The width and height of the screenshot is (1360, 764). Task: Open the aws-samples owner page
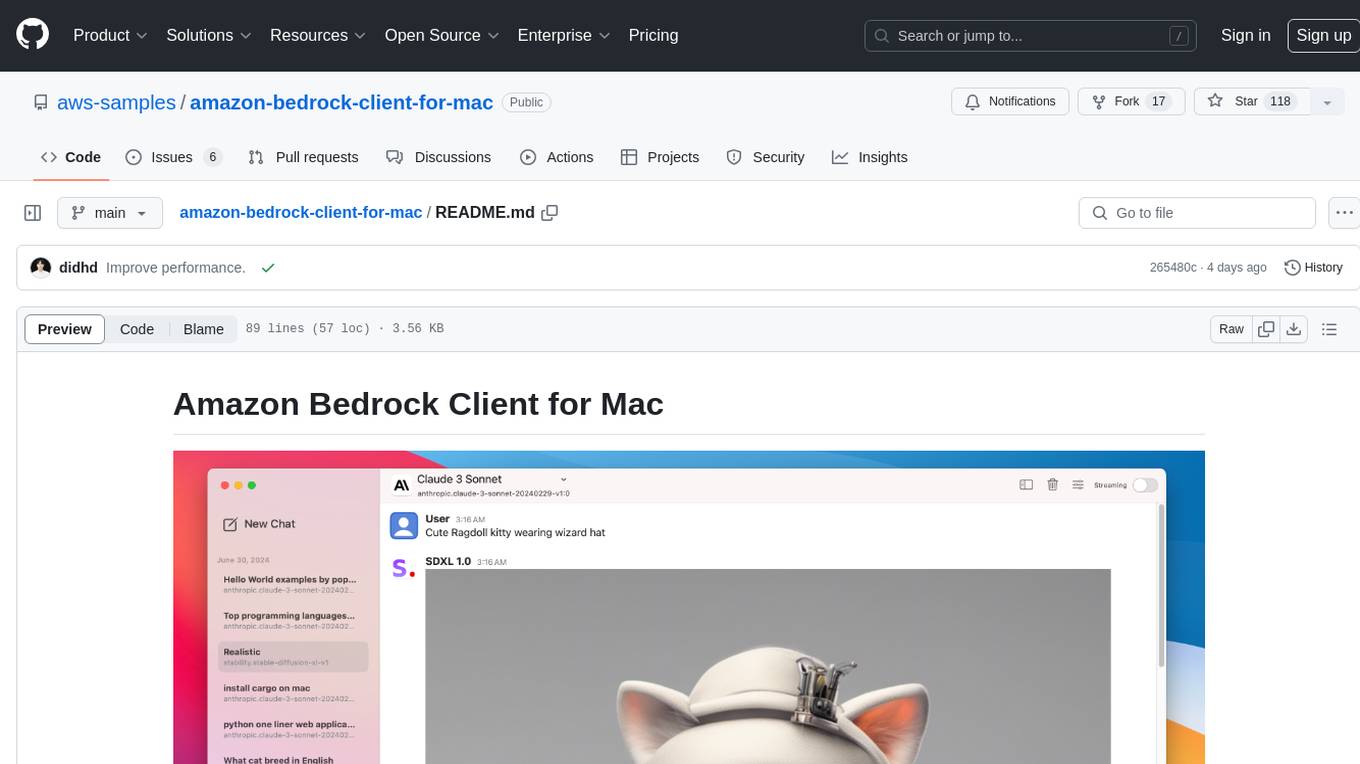pos(116,102)
